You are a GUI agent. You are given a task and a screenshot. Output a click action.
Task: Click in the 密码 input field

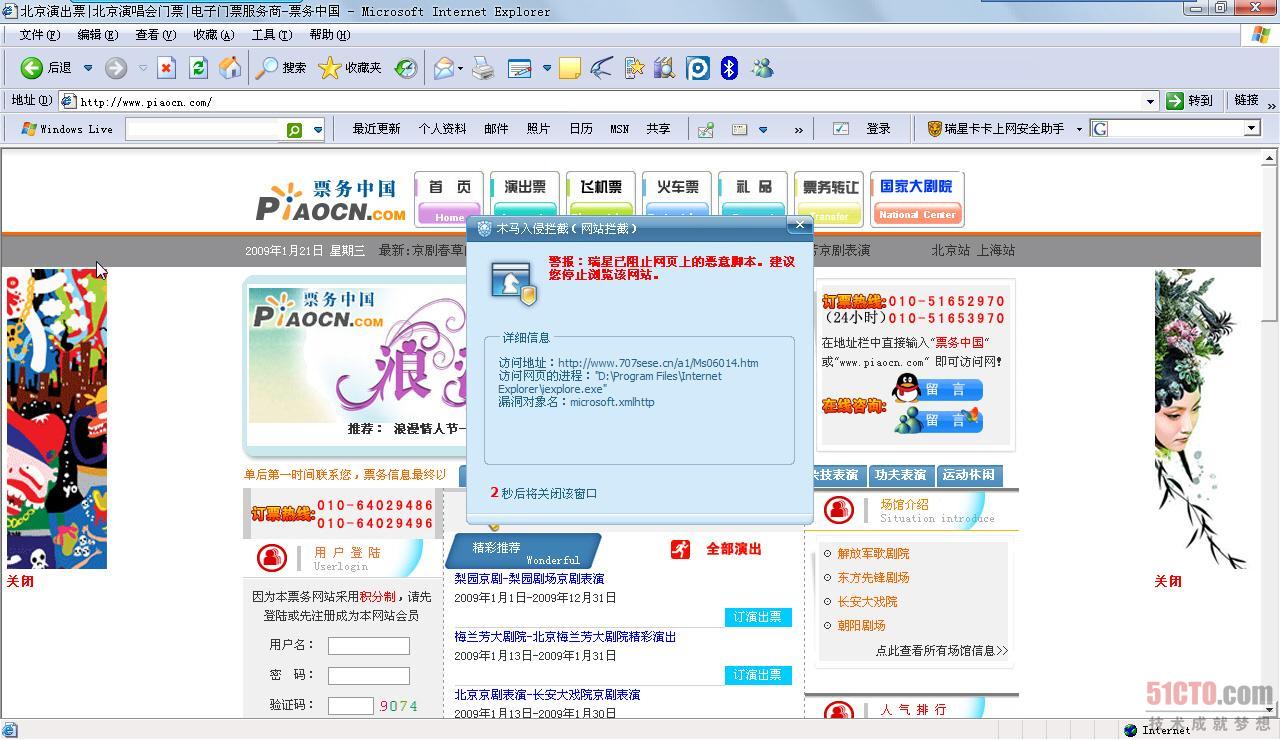click(369, 676)
